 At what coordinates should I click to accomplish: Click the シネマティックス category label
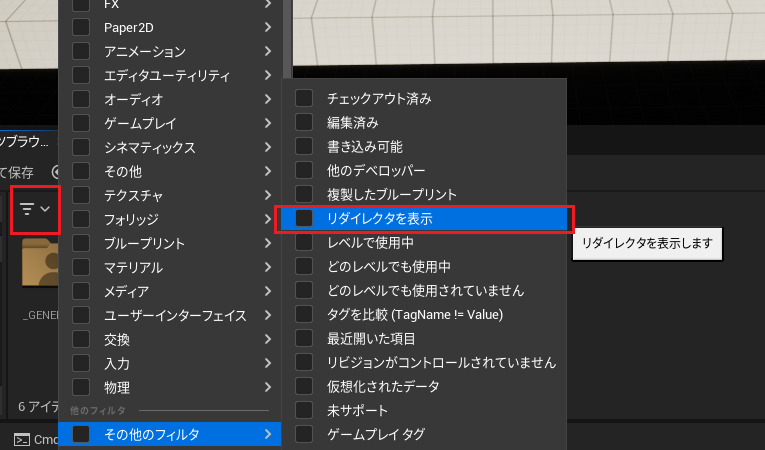(x=150, y=147)
